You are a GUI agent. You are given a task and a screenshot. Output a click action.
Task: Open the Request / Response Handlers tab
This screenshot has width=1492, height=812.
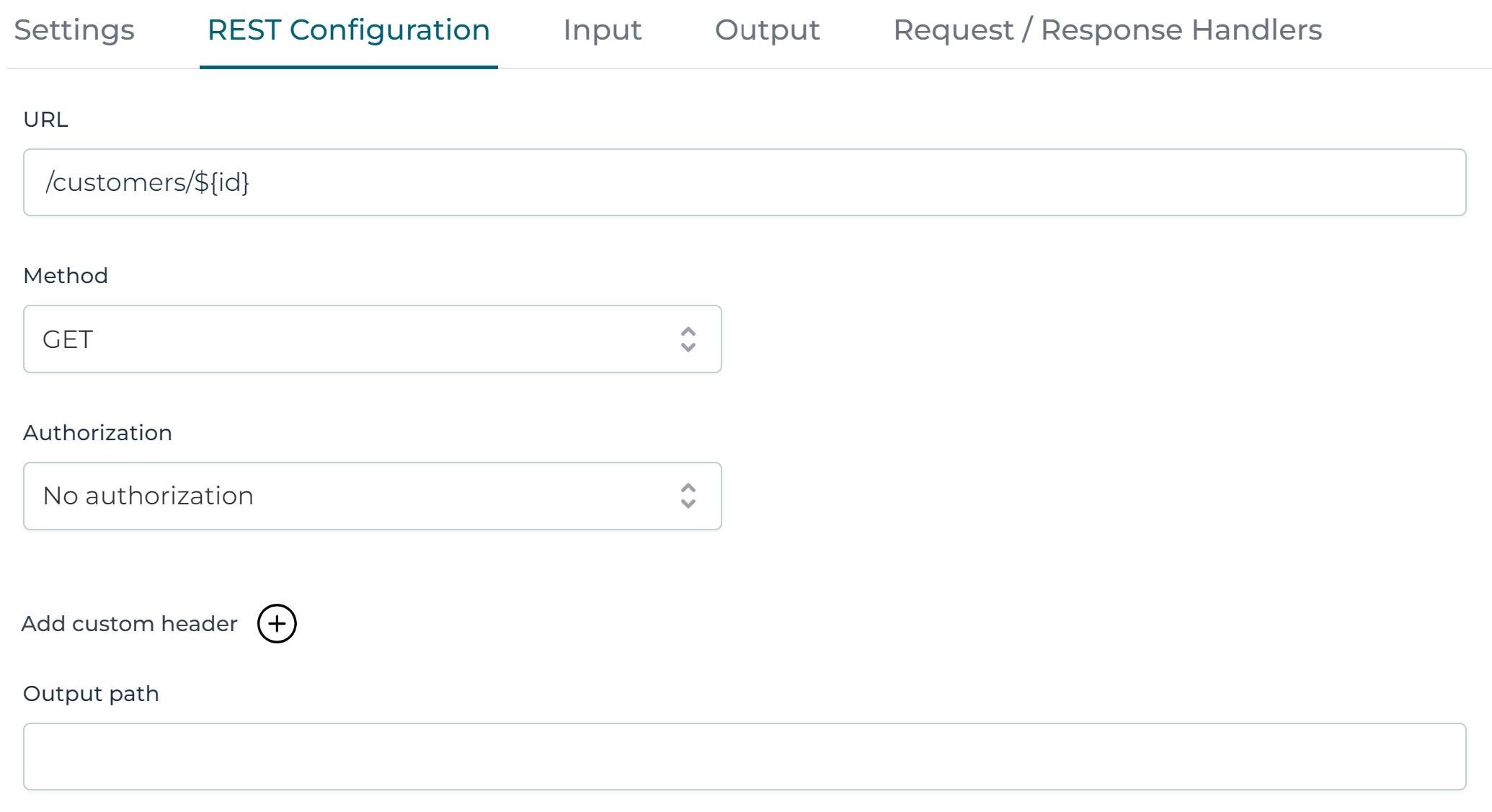pos(1106,30)
